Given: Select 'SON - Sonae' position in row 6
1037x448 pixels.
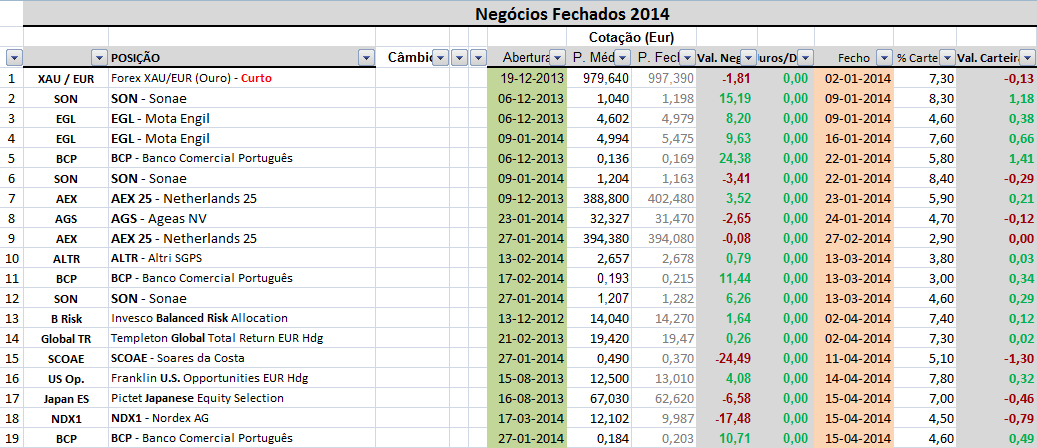Looking at the screenshot, I should (242, 178).
